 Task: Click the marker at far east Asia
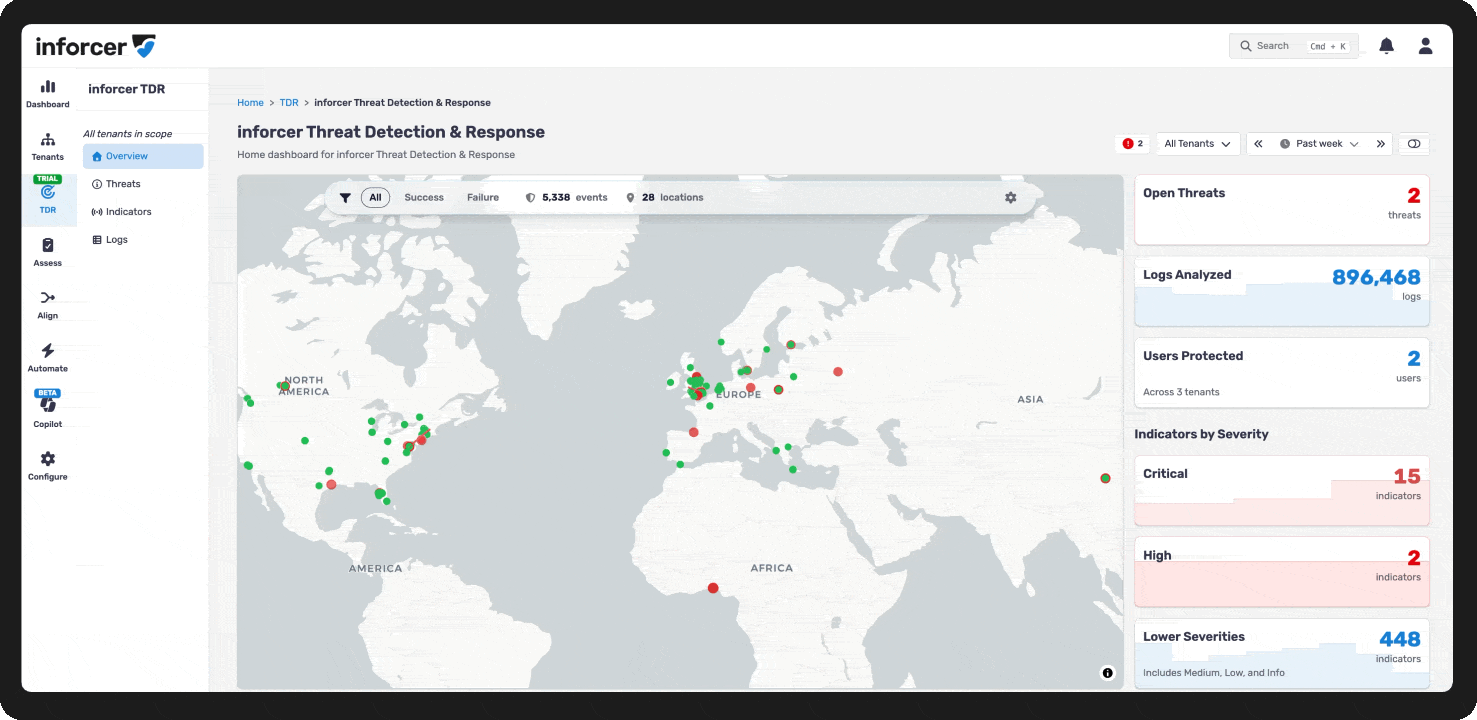click(x=1105, y=478)
